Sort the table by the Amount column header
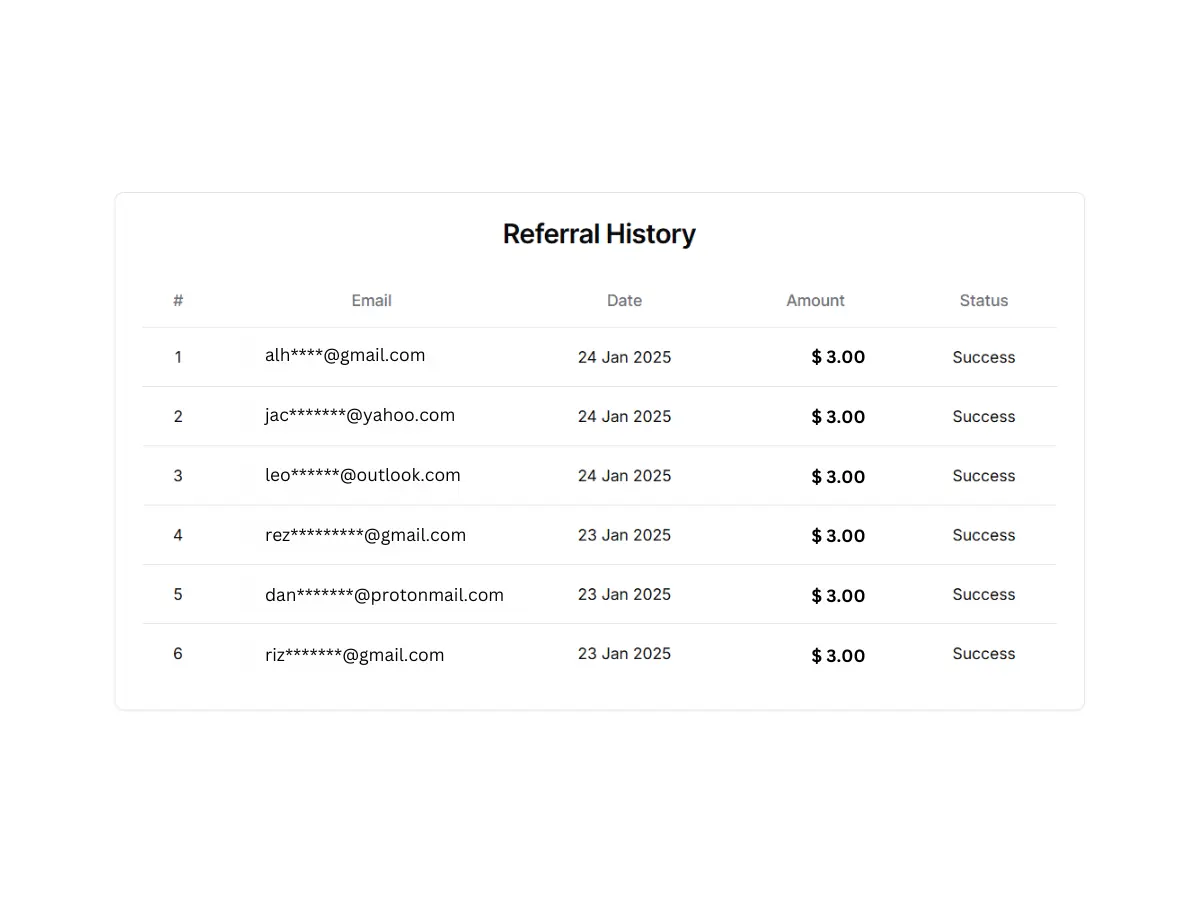The height and width of the screenshot is (900, 1200). (x=815, y=300)
